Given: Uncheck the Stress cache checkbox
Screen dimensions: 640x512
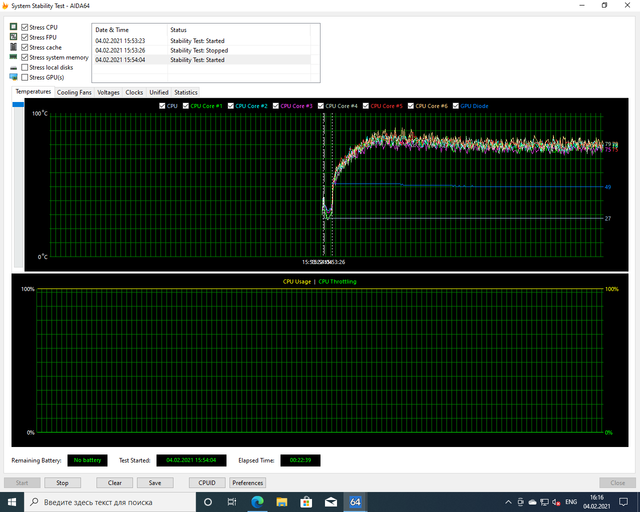Looking at the screenshot, I should 24,47.
